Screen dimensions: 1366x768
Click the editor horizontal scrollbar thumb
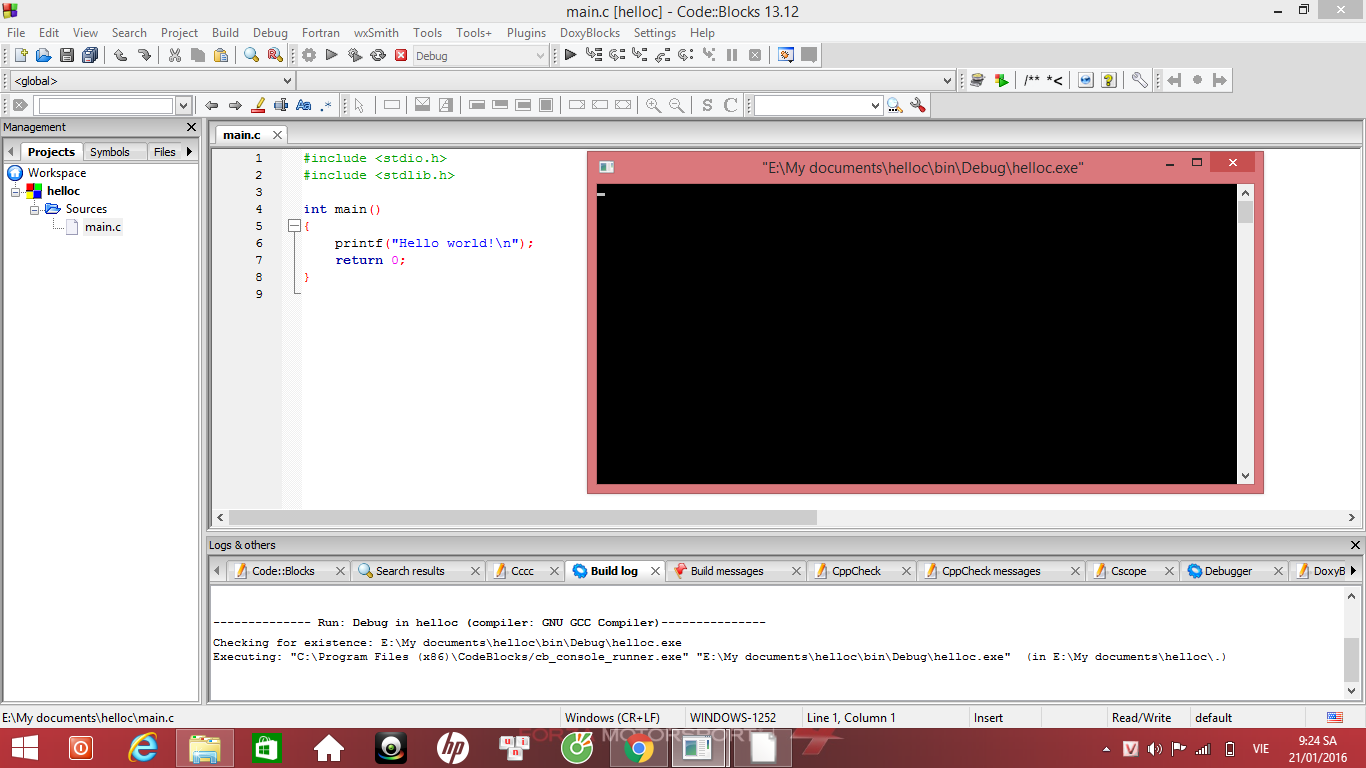[x=523, y=518]
